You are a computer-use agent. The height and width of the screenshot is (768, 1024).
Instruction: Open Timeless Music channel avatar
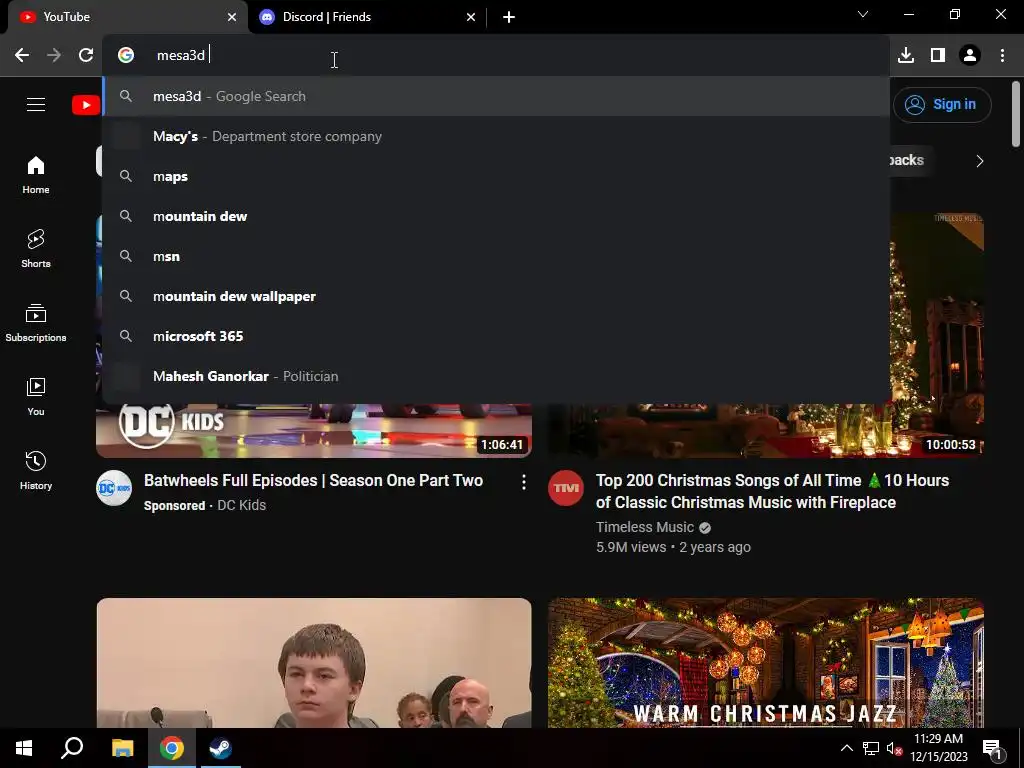click(566, 488)
